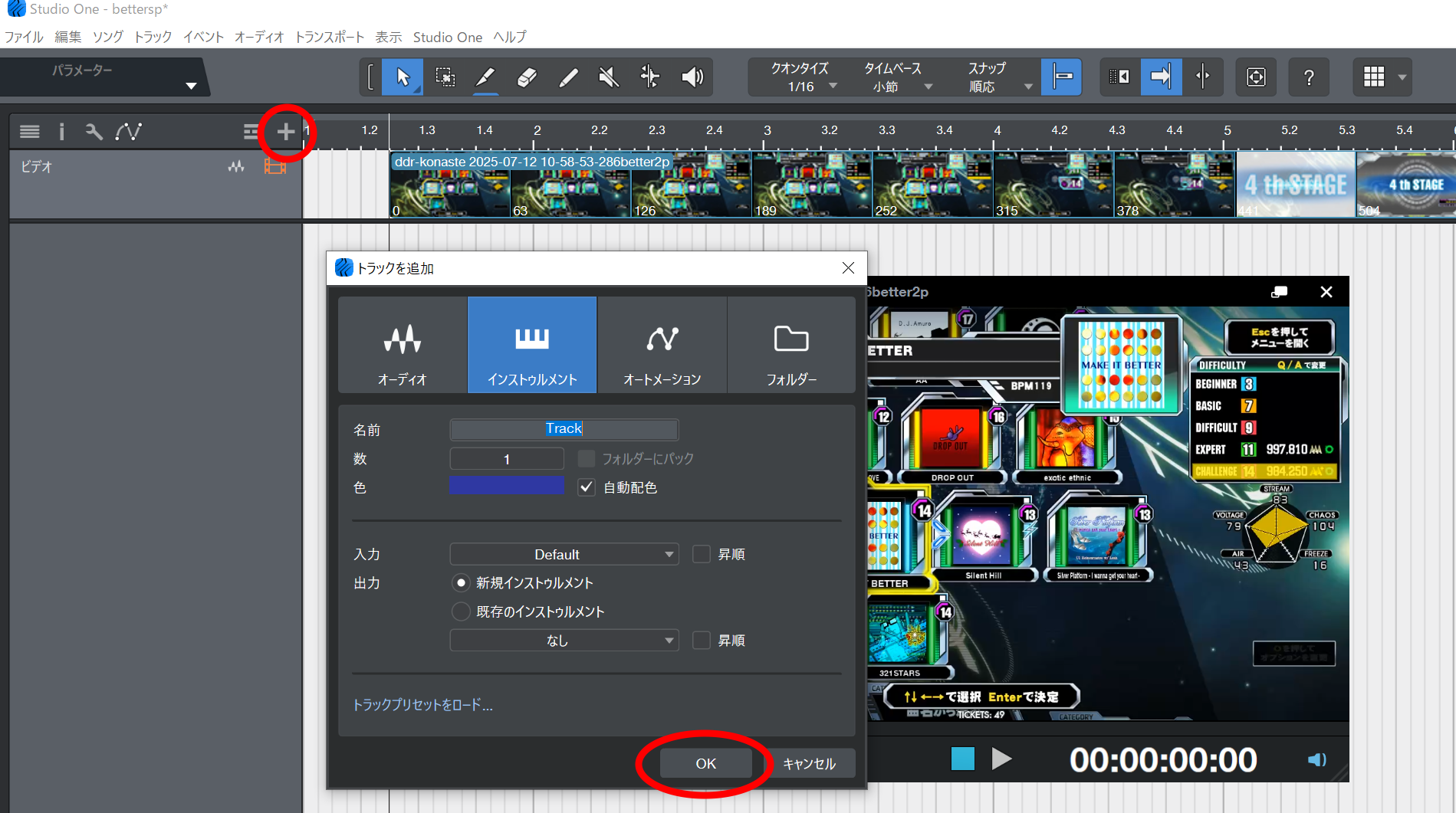The image size is (1456, 813).
Task: Enable 昇順 checkbox beside なし dropdown
Action: (701, 640)
